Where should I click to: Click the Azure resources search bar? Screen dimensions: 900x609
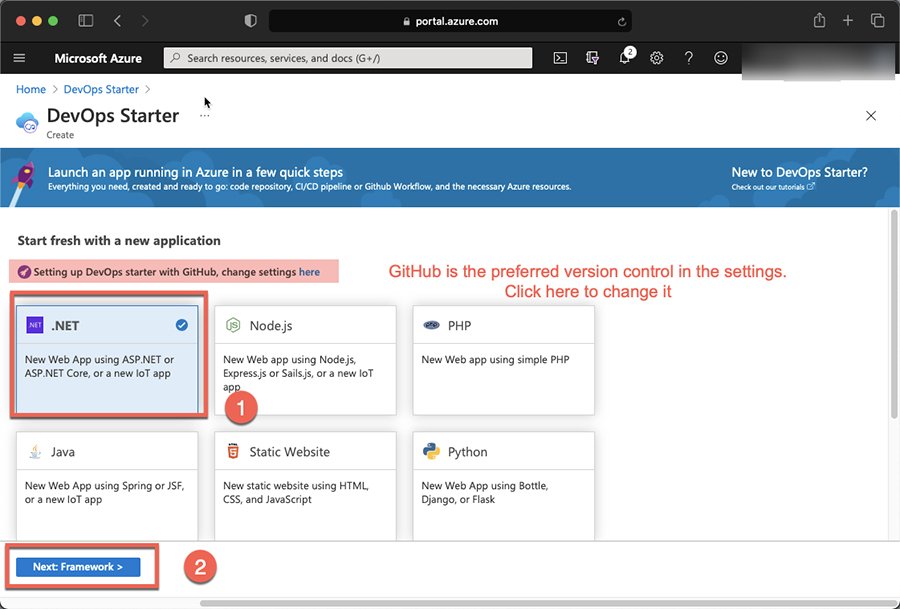tap(347, 58)
